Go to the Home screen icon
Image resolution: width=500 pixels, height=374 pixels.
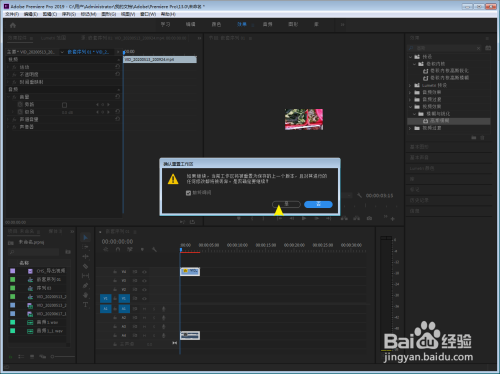(13, 25)
